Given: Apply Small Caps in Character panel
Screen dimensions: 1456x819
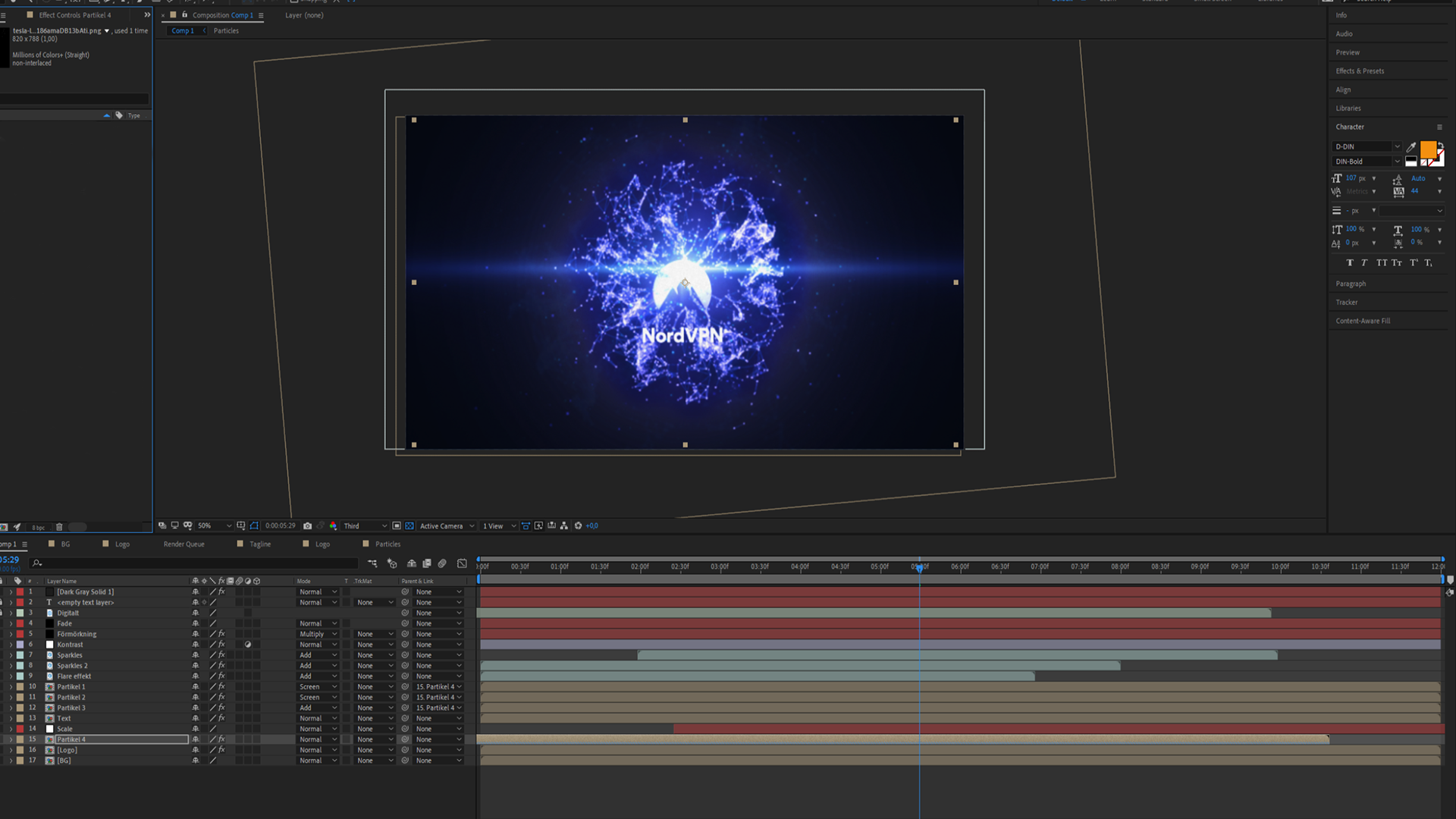Looking at the screenshot, I should coord(1397,263).
